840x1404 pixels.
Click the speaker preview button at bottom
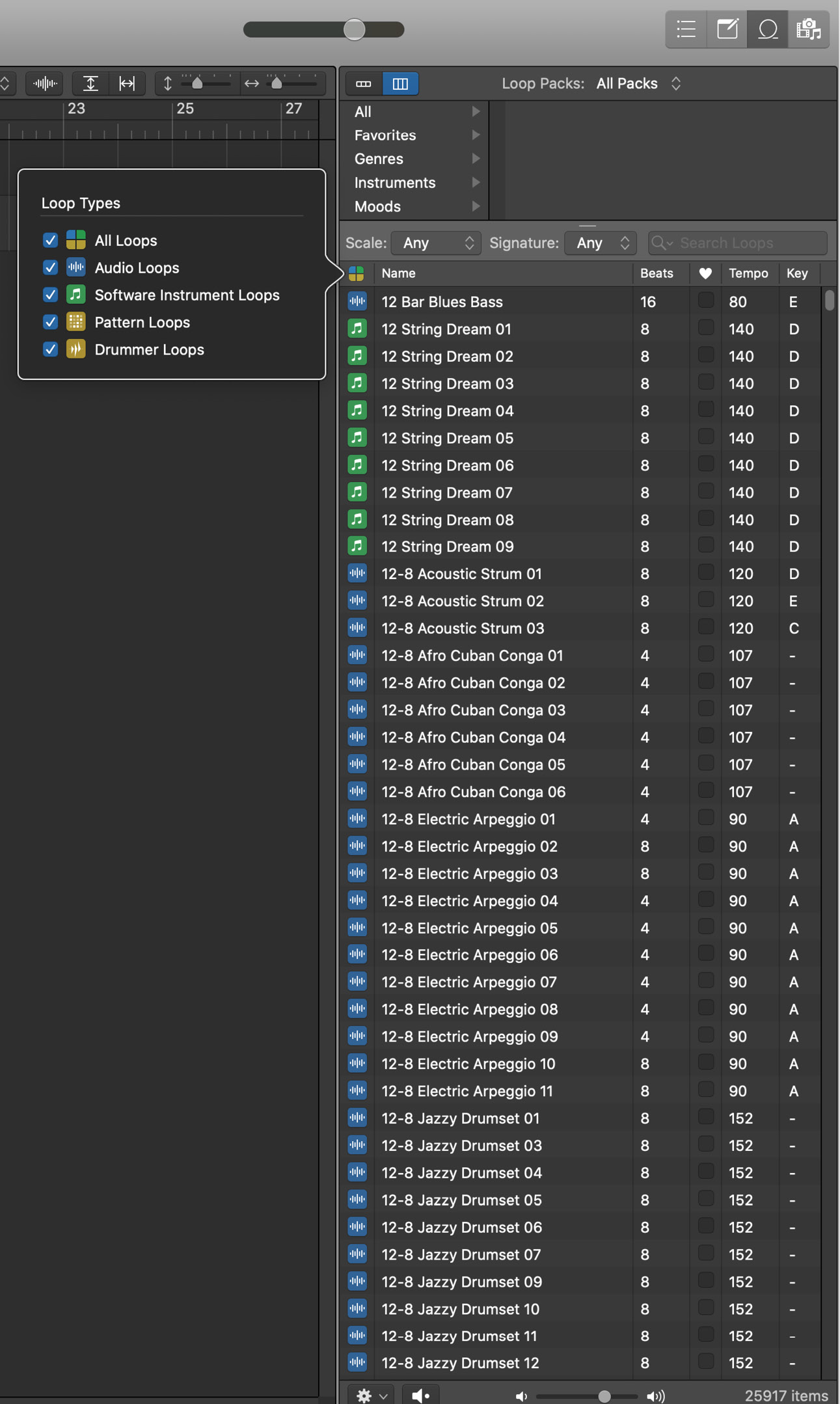(420, 1395)
